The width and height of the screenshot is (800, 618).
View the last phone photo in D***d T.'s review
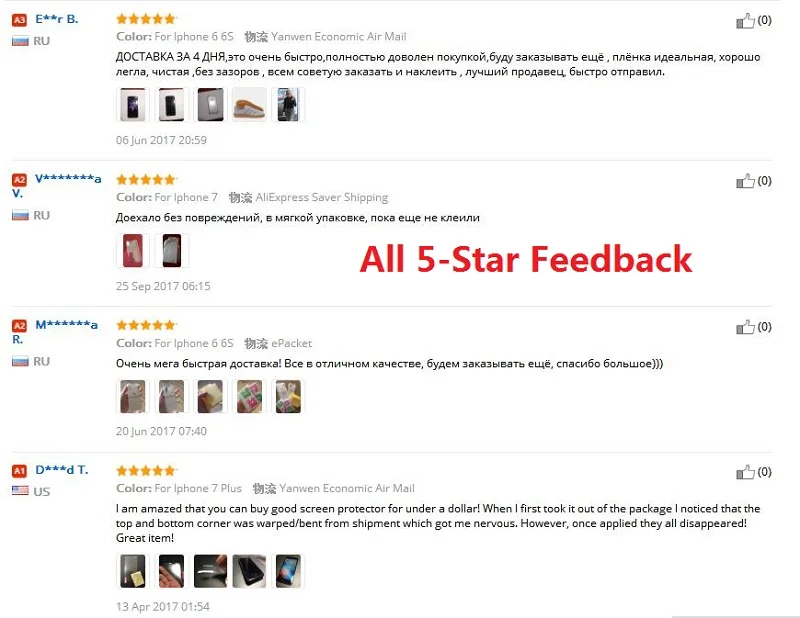(x=288, y=571)
